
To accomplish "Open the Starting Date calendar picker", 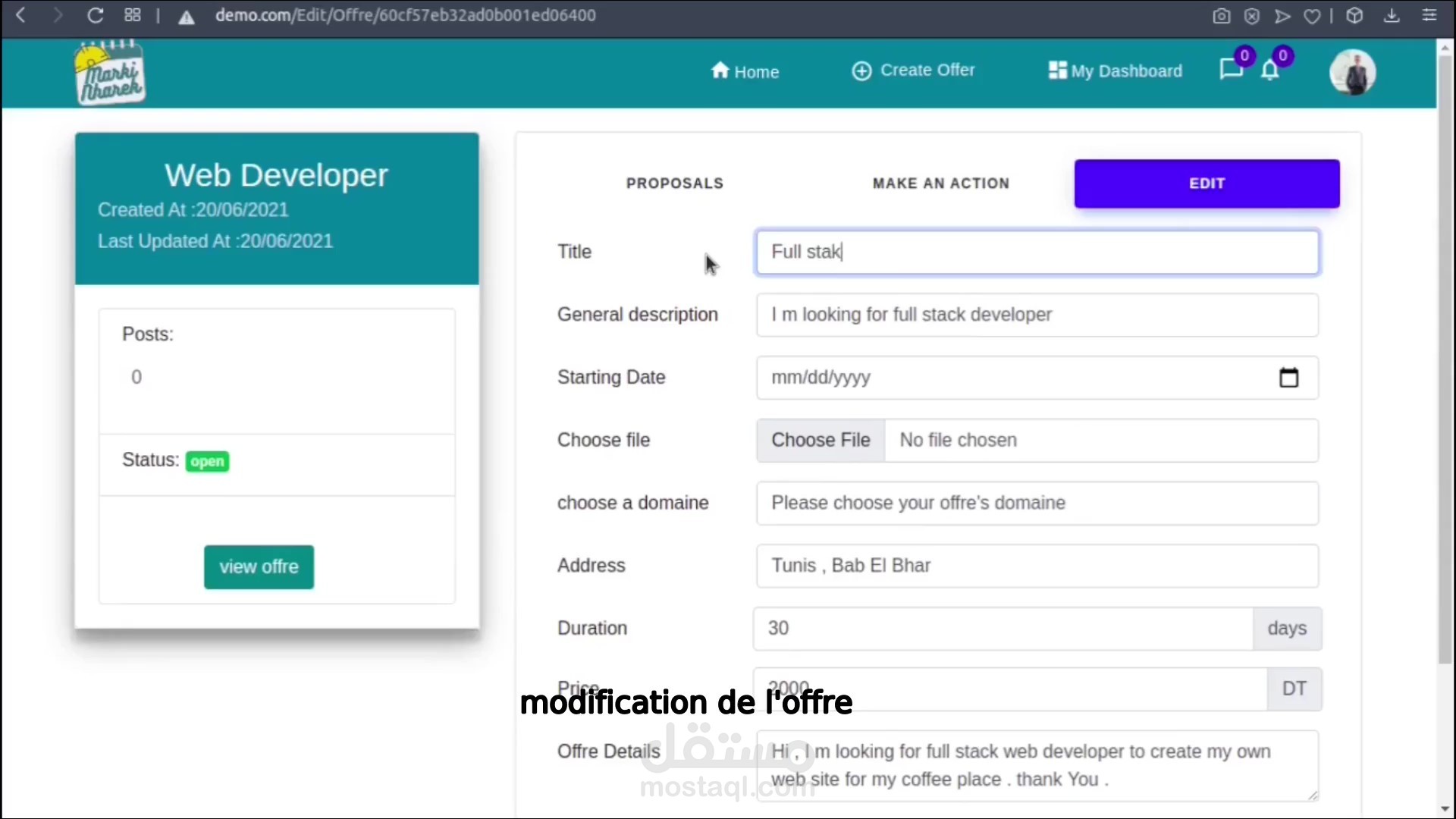I will point(1288,378).
